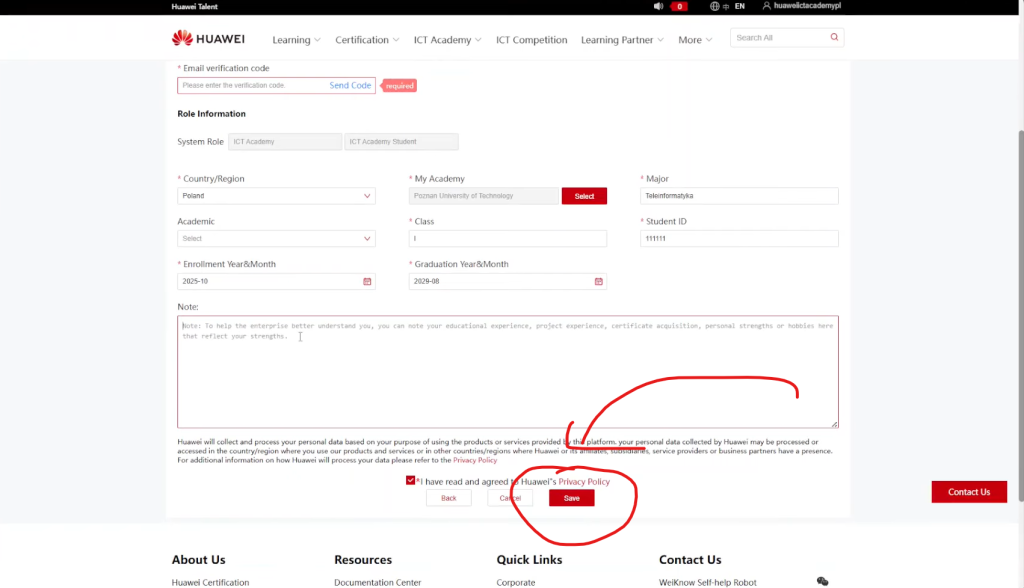Click the Huawei logo in header
1024x588 pixels.
tap(208, 39)
